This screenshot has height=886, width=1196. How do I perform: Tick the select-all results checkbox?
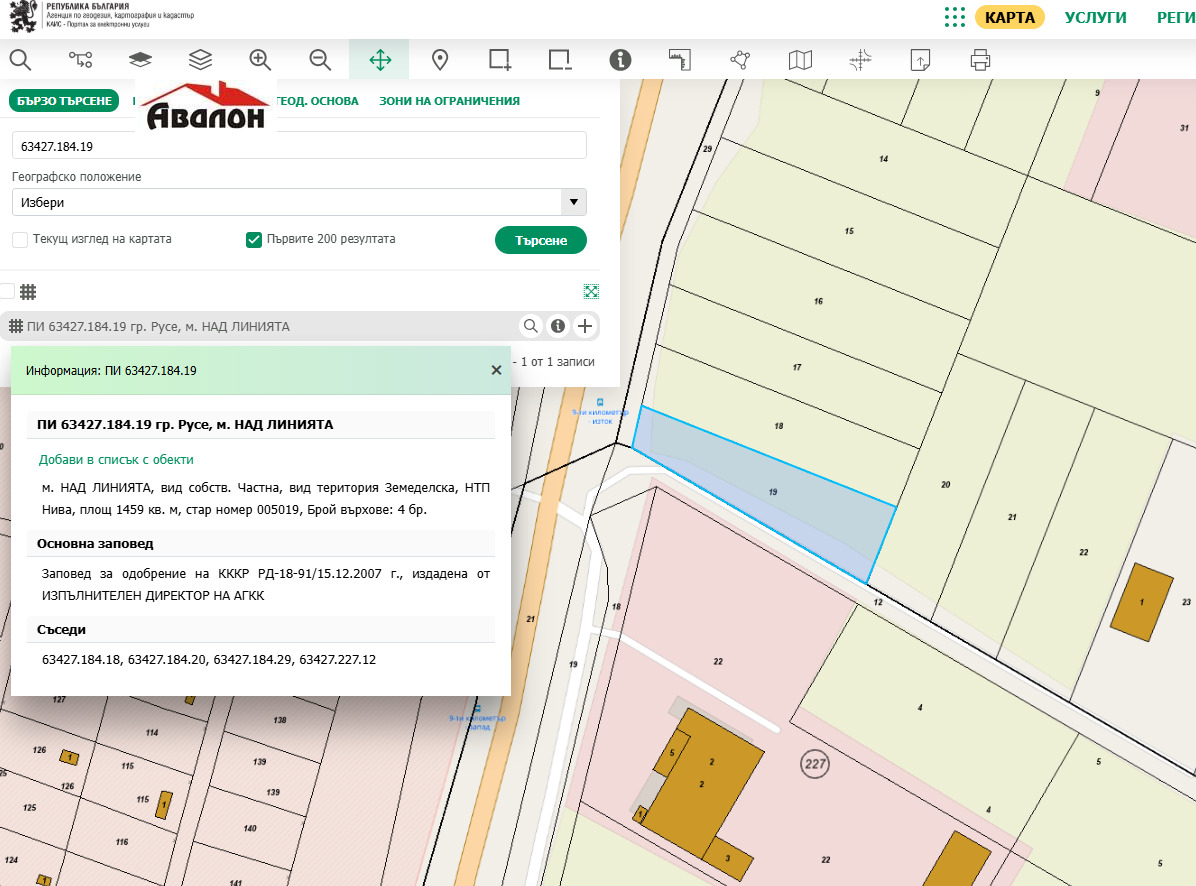(x=7, y=291)
